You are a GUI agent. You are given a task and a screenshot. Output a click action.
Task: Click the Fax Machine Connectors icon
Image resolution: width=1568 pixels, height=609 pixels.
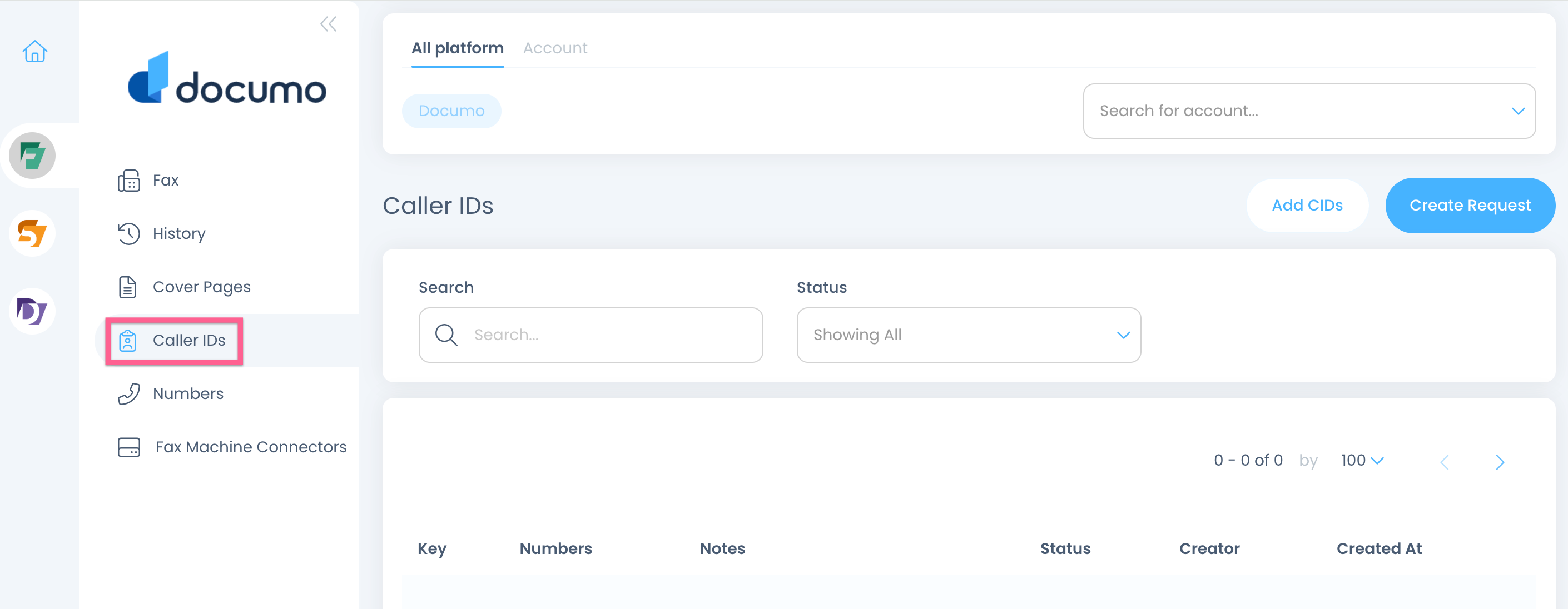click(129, 447)
